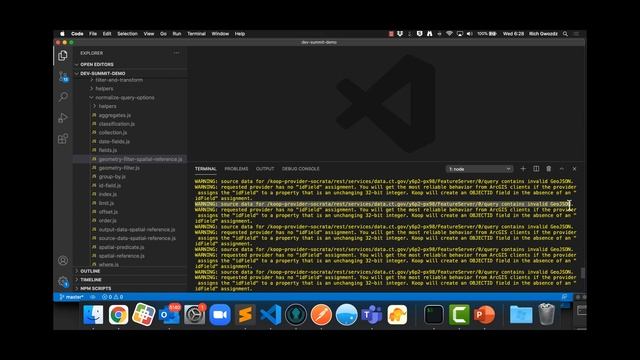Switch to the PROBLEMS tab
Image resolution: width=640 pixels, height=360 pixels.
click(236, 169)
